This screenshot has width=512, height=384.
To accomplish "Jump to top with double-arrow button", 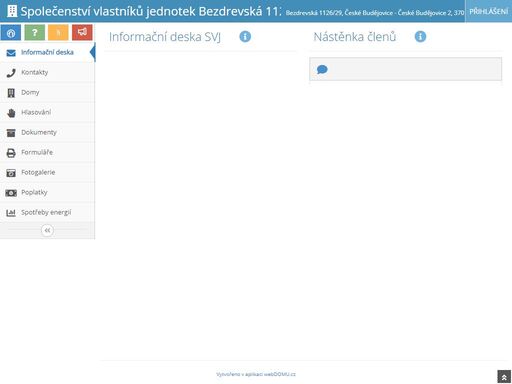I will (504, 377).
